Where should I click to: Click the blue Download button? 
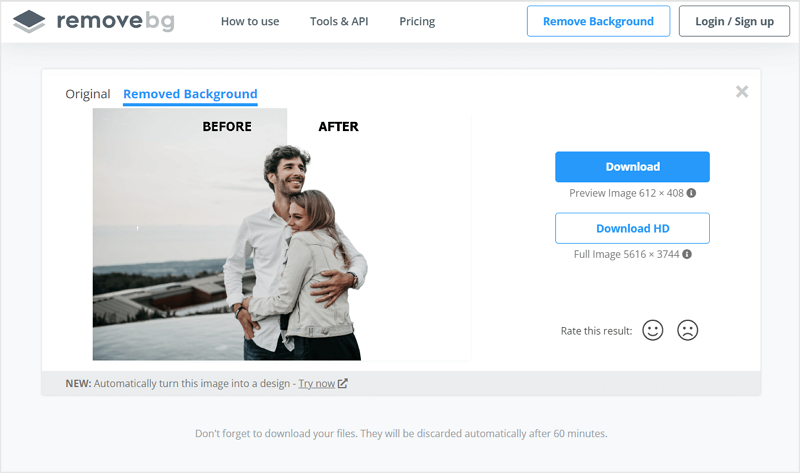[632, 167]
